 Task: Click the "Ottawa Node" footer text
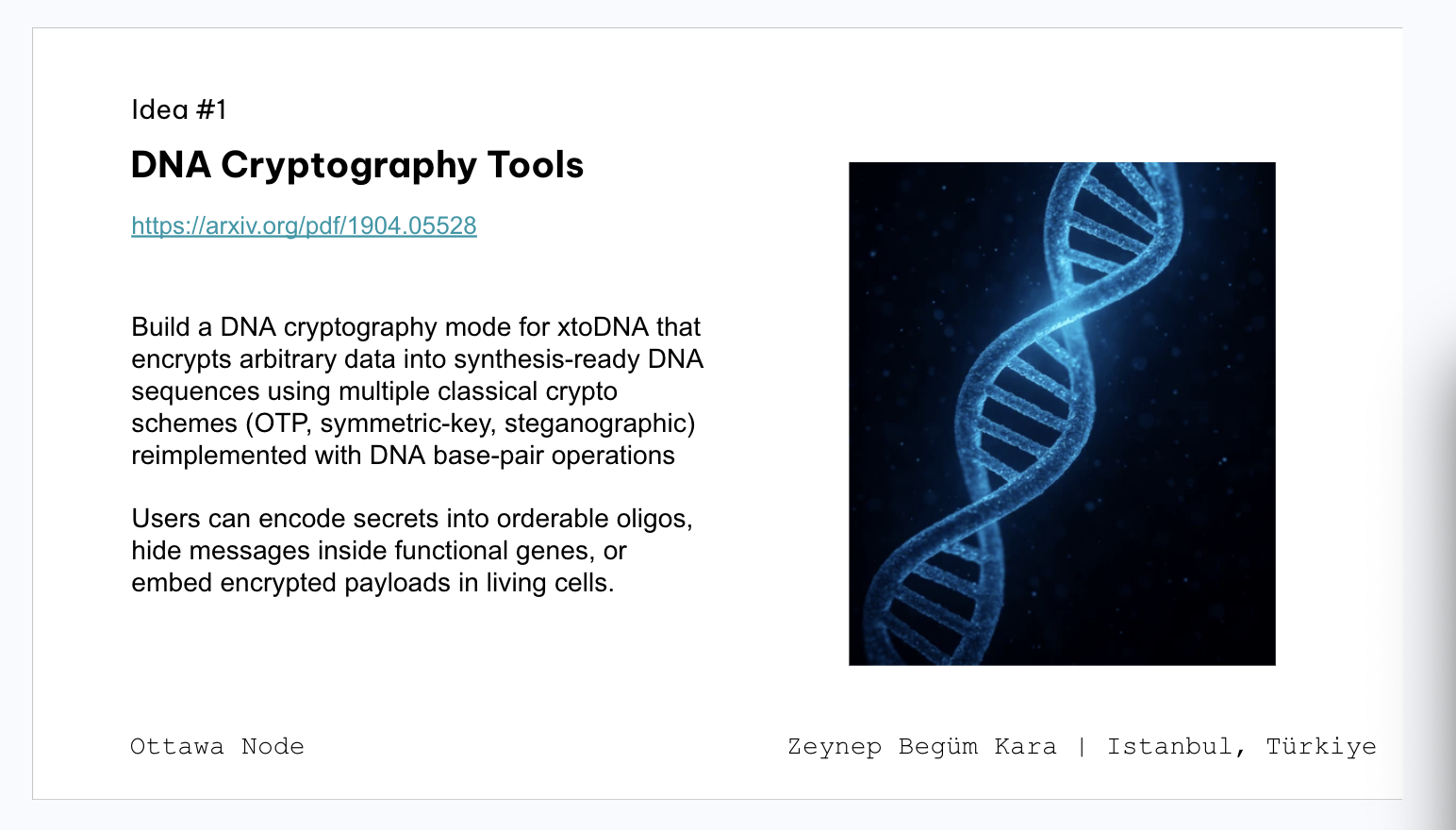coord(217,747)
